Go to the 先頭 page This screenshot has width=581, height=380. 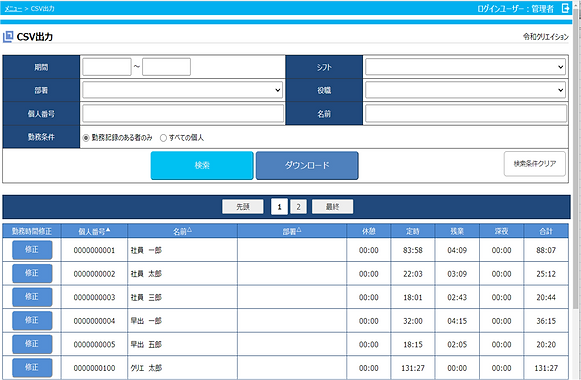click(243, 207)
